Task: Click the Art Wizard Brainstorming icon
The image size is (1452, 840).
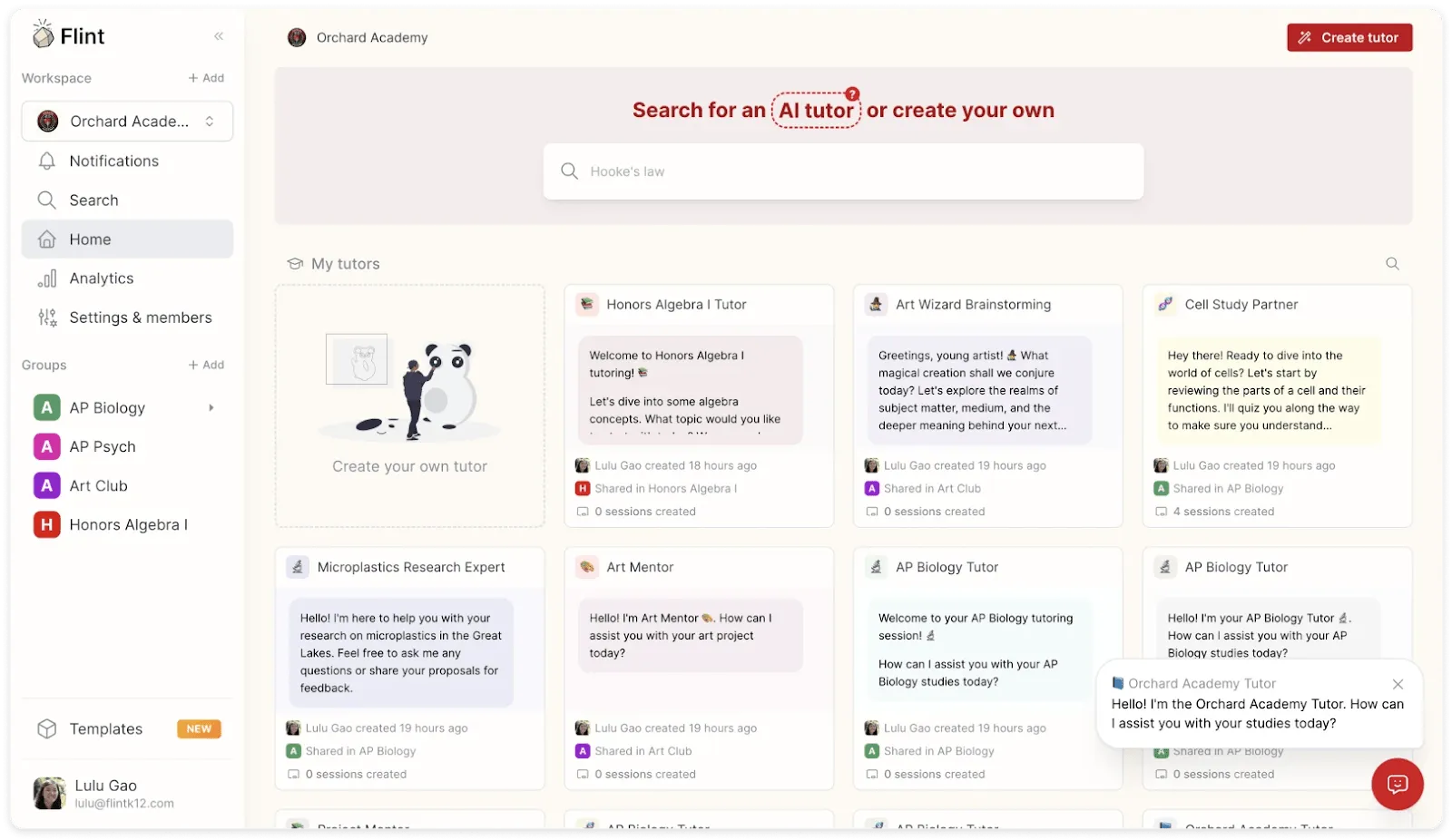Action: [876, 305]
